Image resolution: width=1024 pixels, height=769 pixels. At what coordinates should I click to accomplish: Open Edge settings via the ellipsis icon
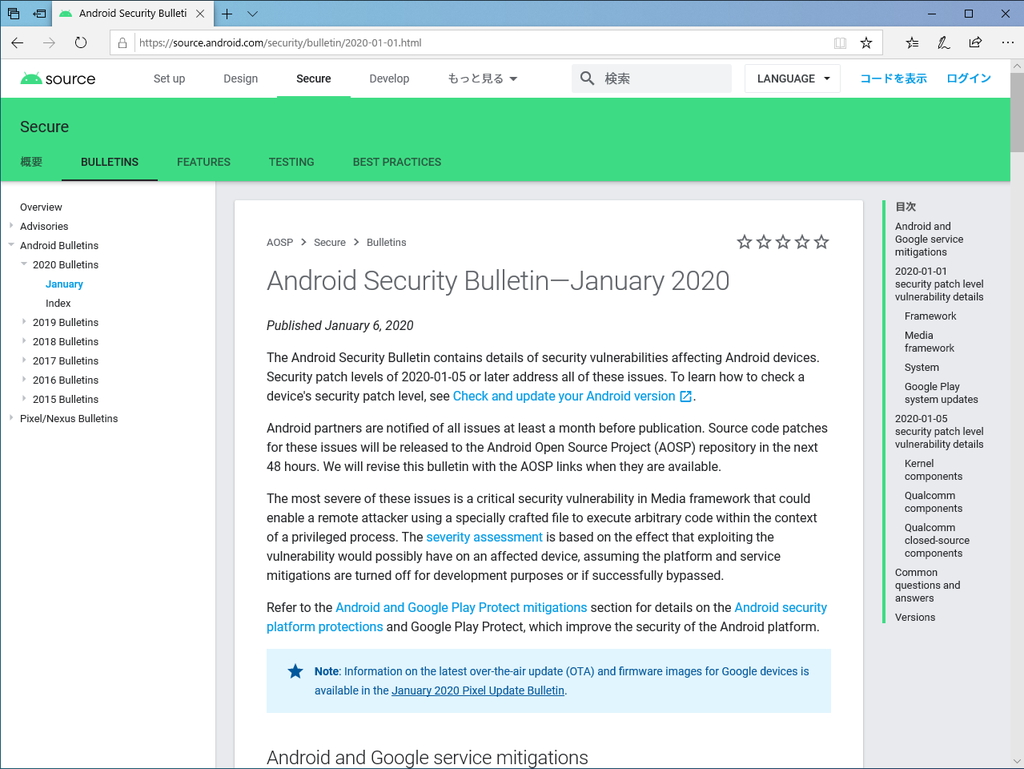tap(1007, 43)
